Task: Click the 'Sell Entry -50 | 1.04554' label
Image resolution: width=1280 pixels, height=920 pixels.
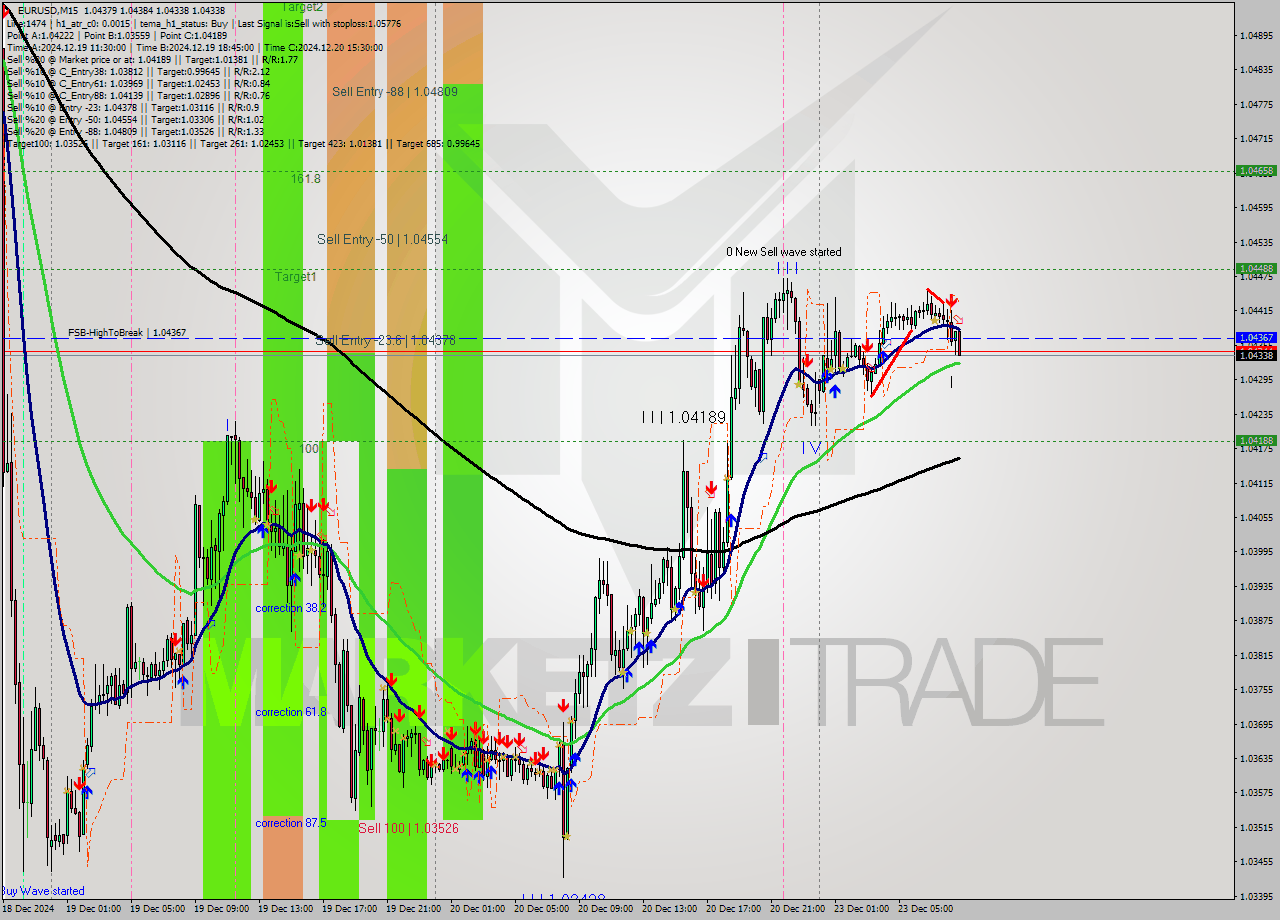Action: tap(382, 239)
